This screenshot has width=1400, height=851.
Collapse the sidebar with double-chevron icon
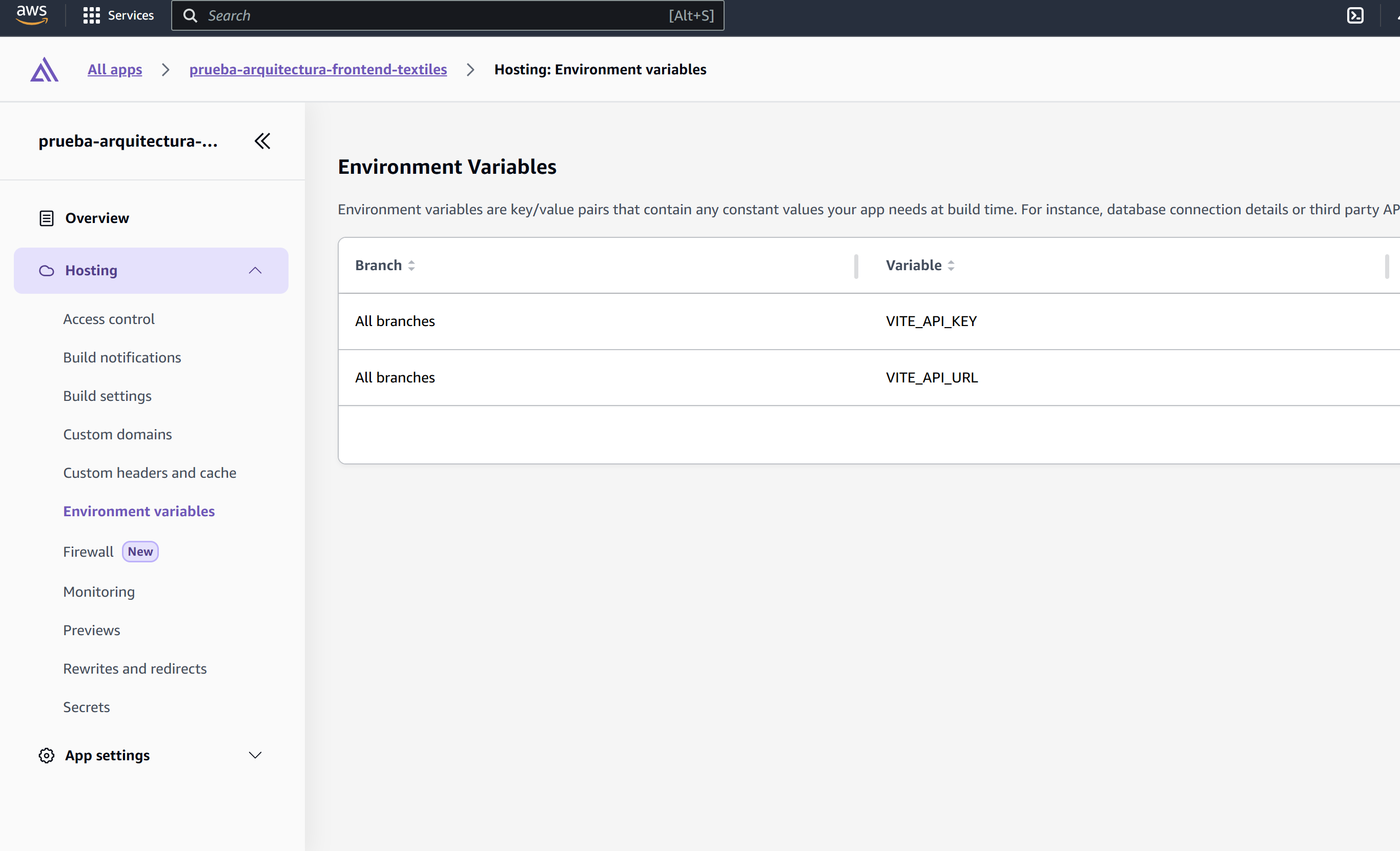262,141
